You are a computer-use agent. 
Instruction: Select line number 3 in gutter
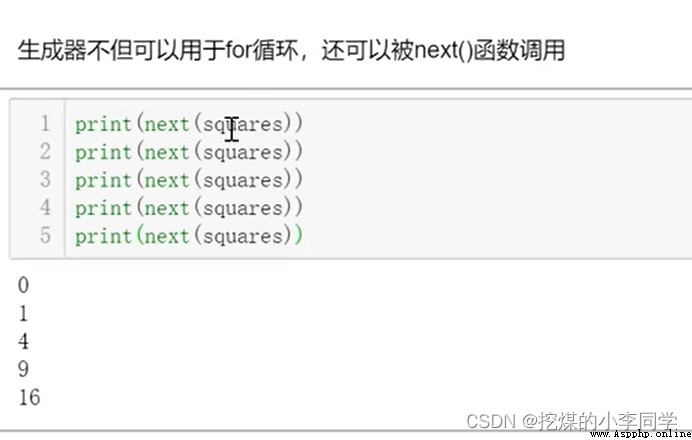click(x=45, y=179)
